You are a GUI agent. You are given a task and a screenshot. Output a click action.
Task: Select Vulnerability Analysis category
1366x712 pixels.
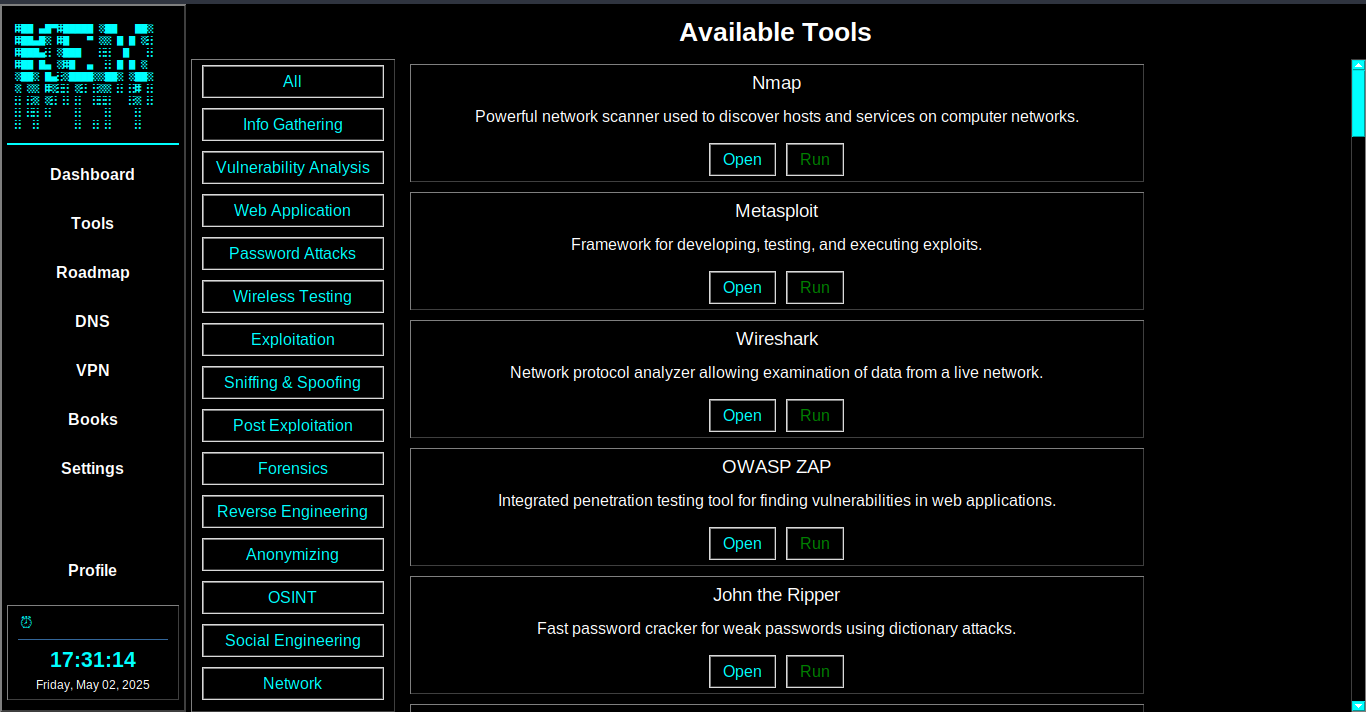(293, 168)
